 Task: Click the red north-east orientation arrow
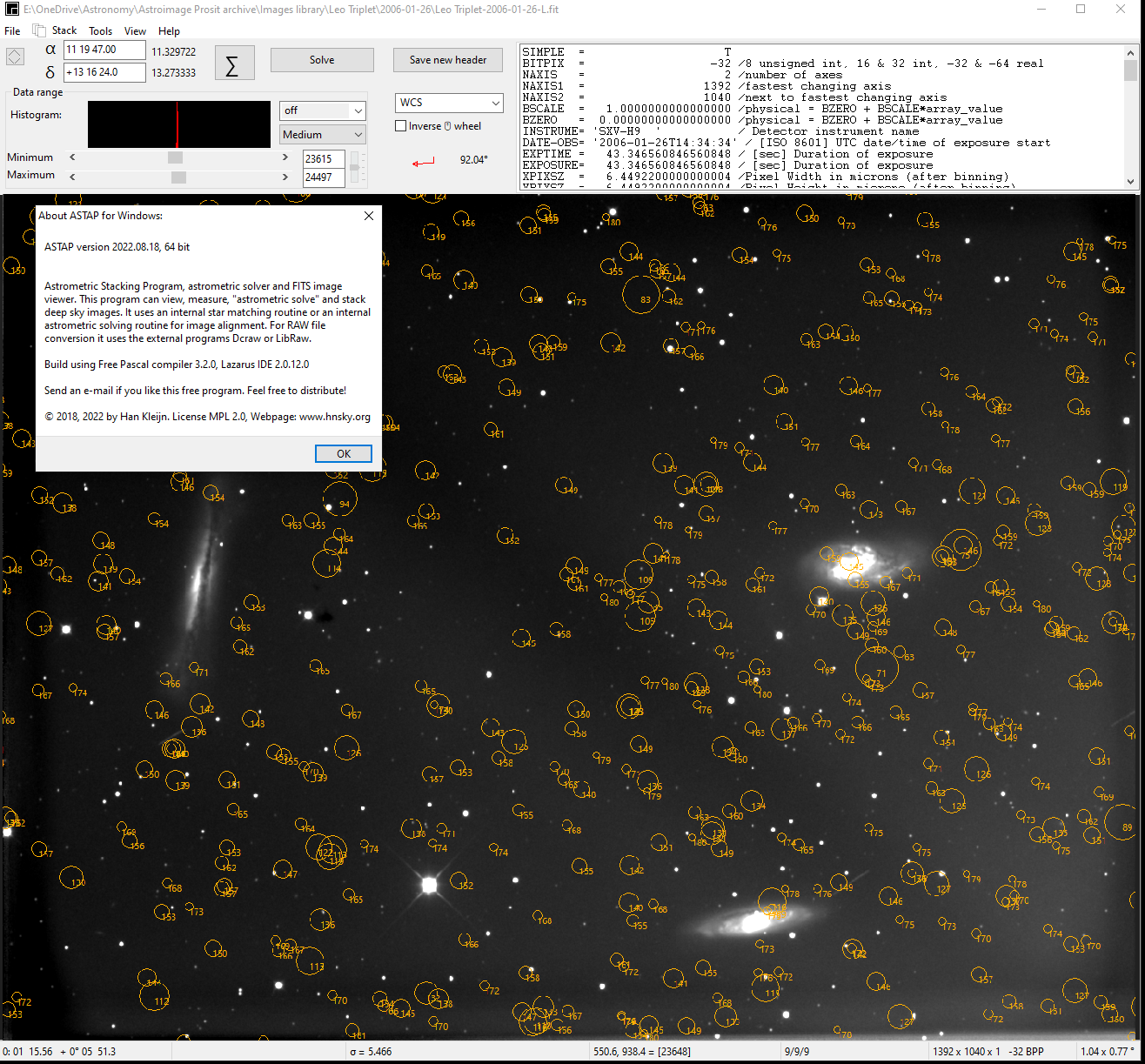[x=424, y=162]
